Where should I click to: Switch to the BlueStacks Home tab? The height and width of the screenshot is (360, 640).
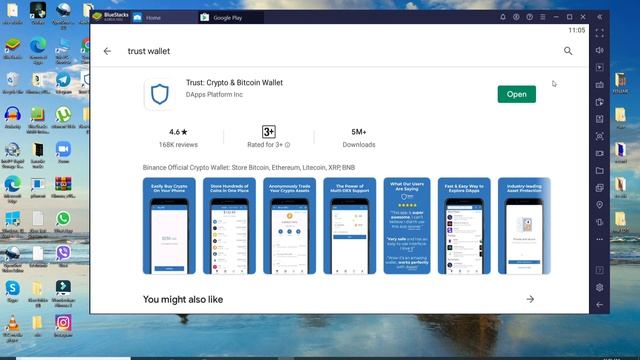pos(164,18)
